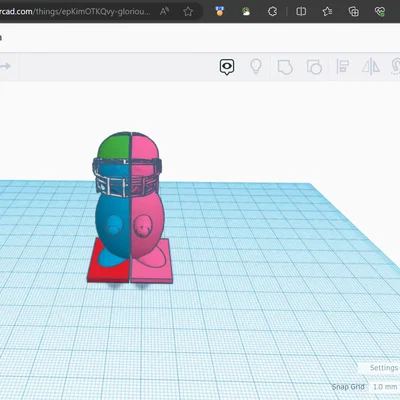Select the green helmet quarter of the model
Viewport: 400px width, 400px height.
115,147
